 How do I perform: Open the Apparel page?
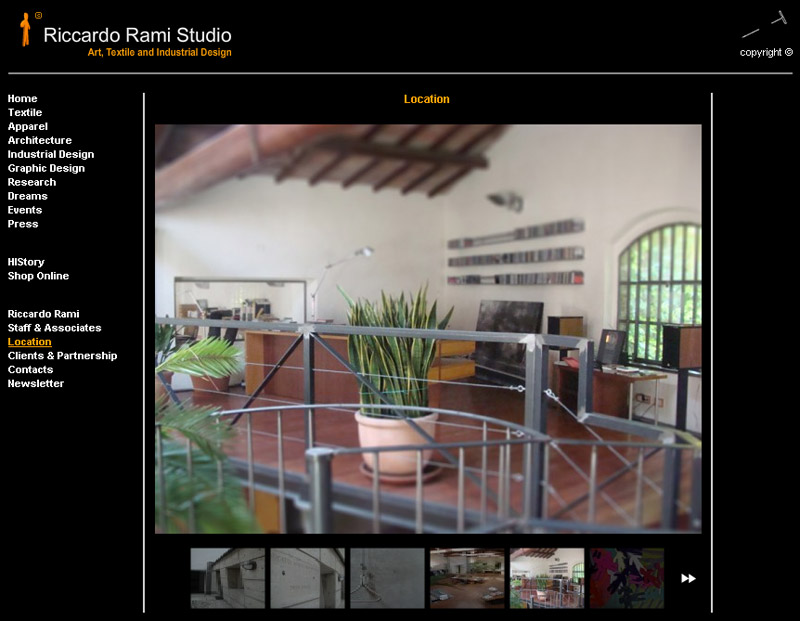(x=28, y=126)
